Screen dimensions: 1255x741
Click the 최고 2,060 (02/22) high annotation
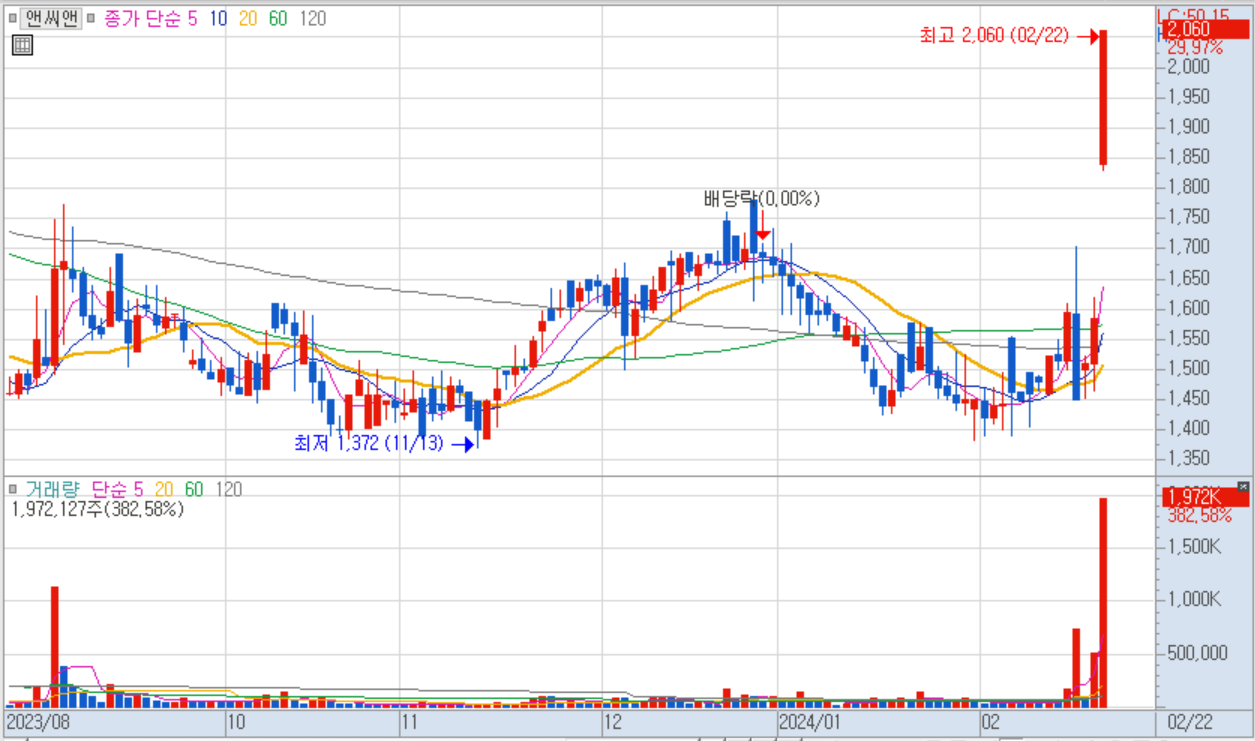pyautogui.click(x=994, y=36)
